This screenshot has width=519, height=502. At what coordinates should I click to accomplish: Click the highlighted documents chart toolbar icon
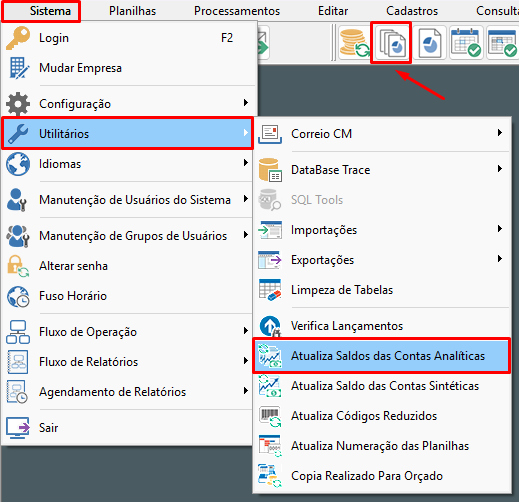click(x=391, y=43)
